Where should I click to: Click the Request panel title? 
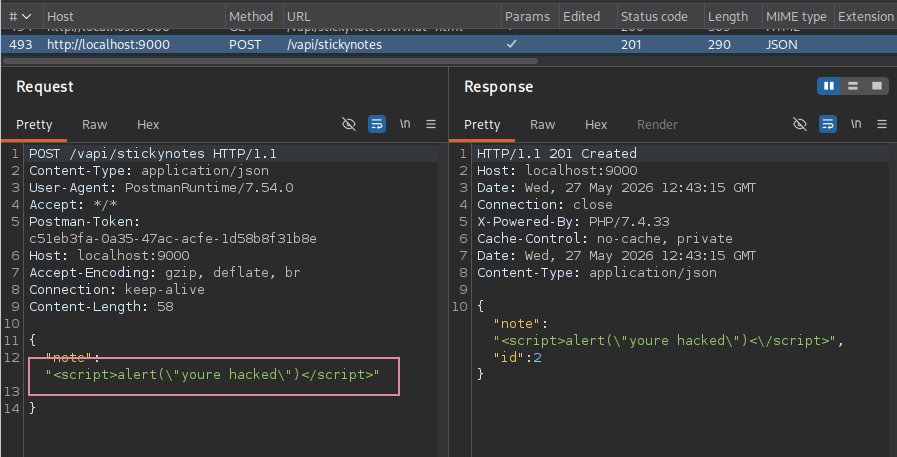click(x=45, y=86)
